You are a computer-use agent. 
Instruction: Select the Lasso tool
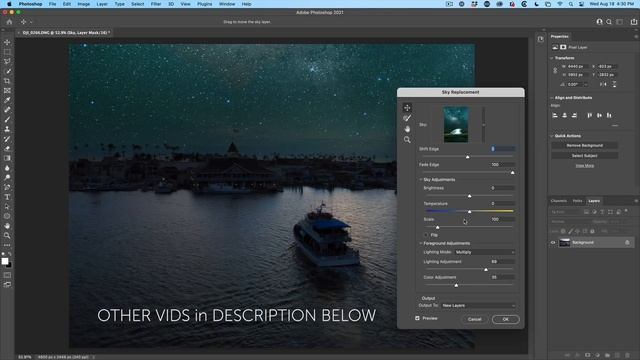click(7, 62)
